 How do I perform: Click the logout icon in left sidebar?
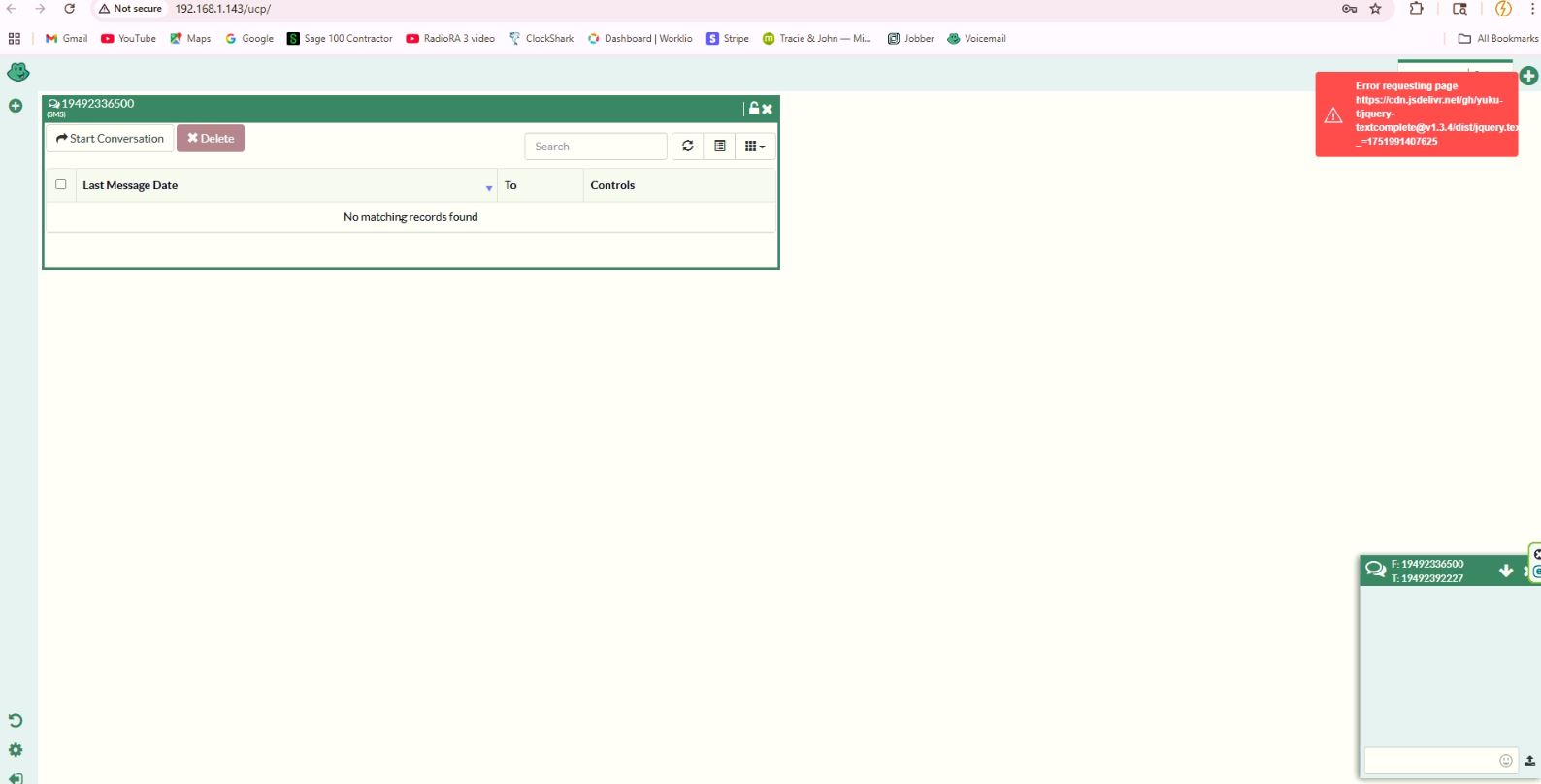click(16, 778)
